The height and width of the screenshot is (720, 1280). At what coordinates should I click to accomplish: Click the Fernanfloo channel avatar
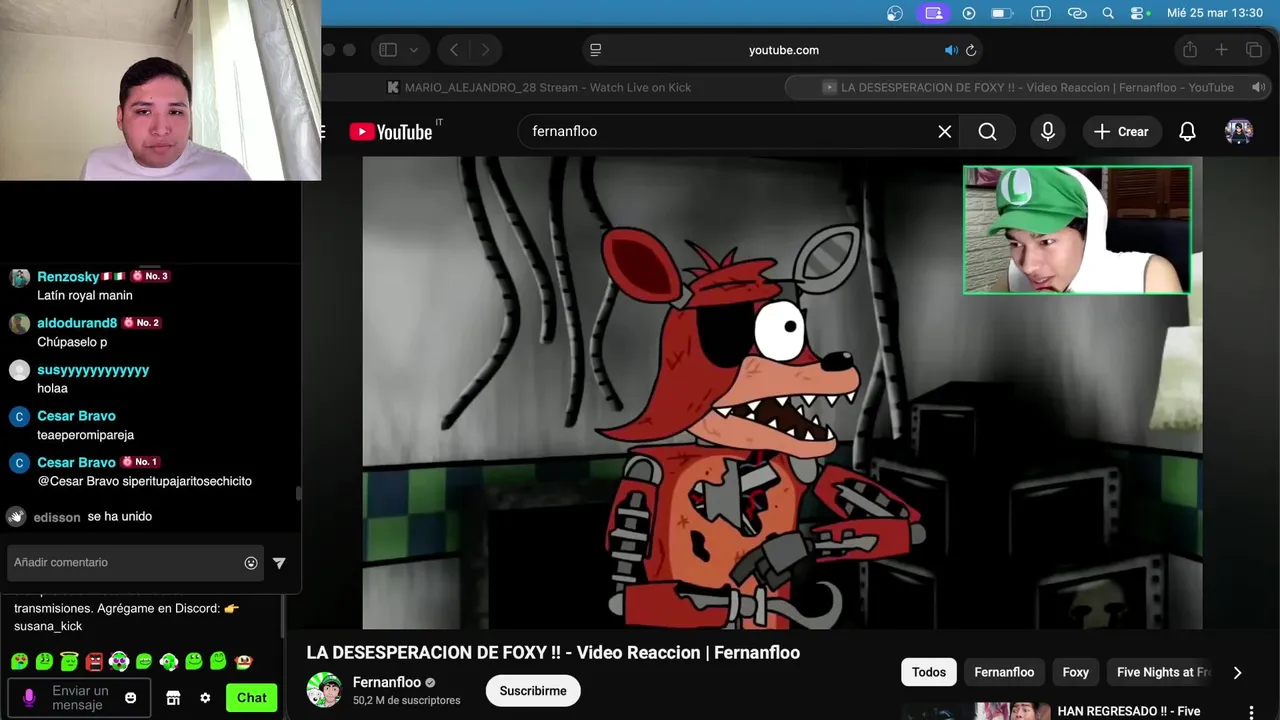click(324, 690)
